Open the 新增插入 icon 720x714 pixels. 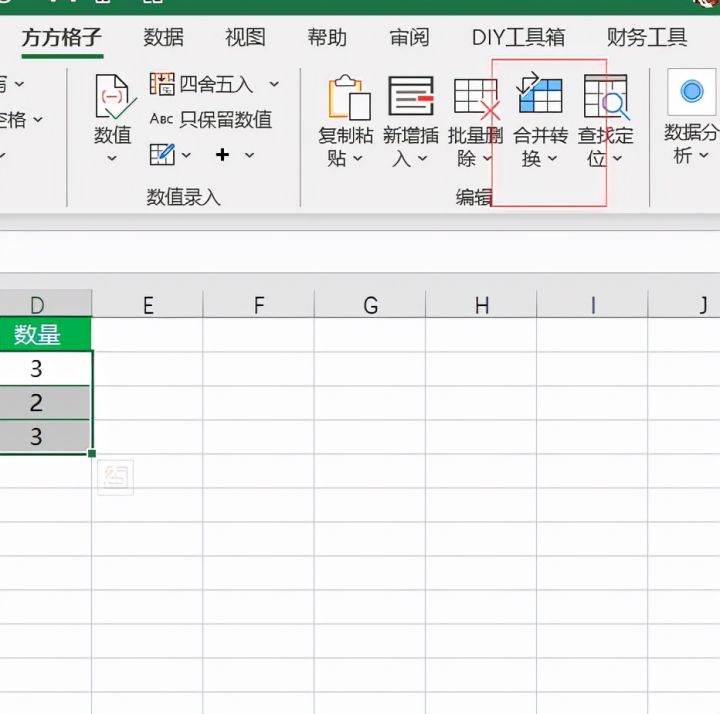[411, 96]
